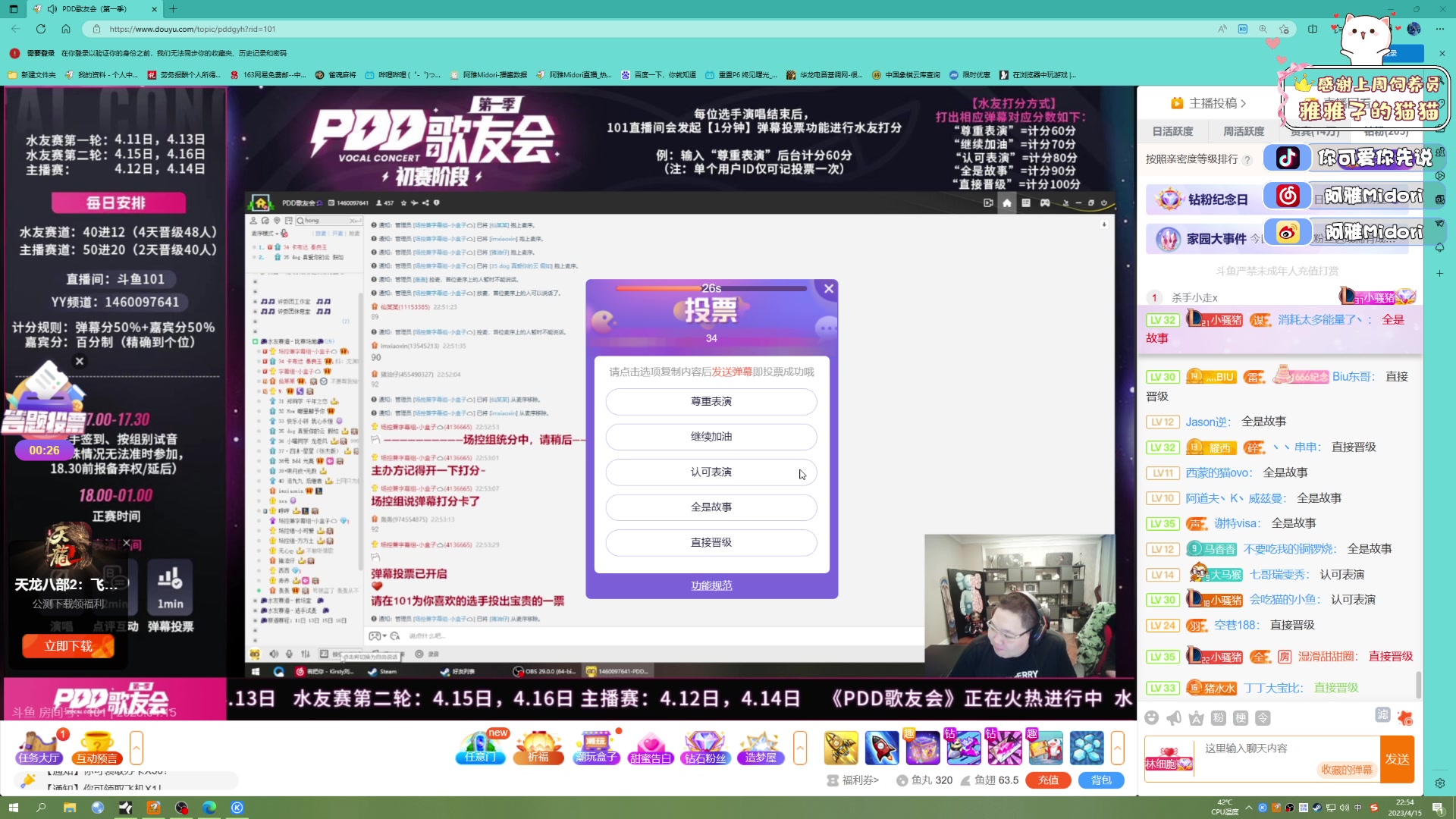Select the 认可表演 vote option
This screenshot has width=1456, height=819.
point(711,472)
